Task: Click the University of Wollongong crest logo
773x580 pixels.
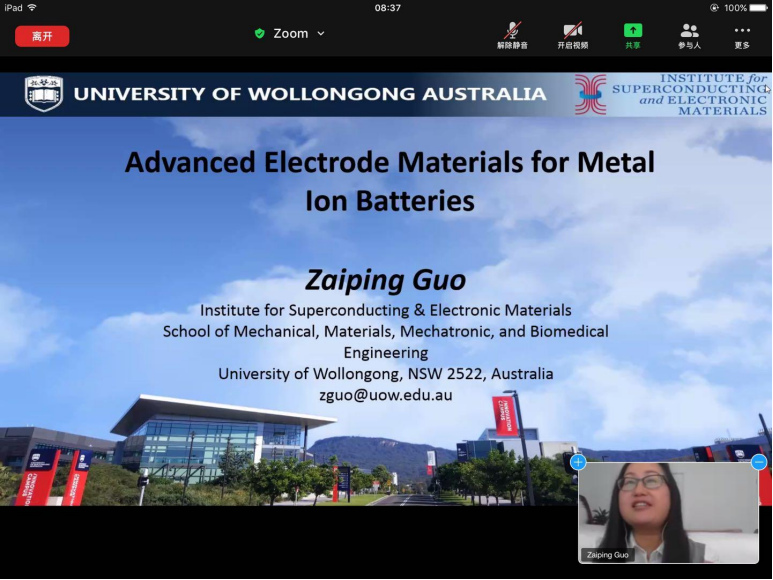Action: pyautogui.click(x=43, y=94)
